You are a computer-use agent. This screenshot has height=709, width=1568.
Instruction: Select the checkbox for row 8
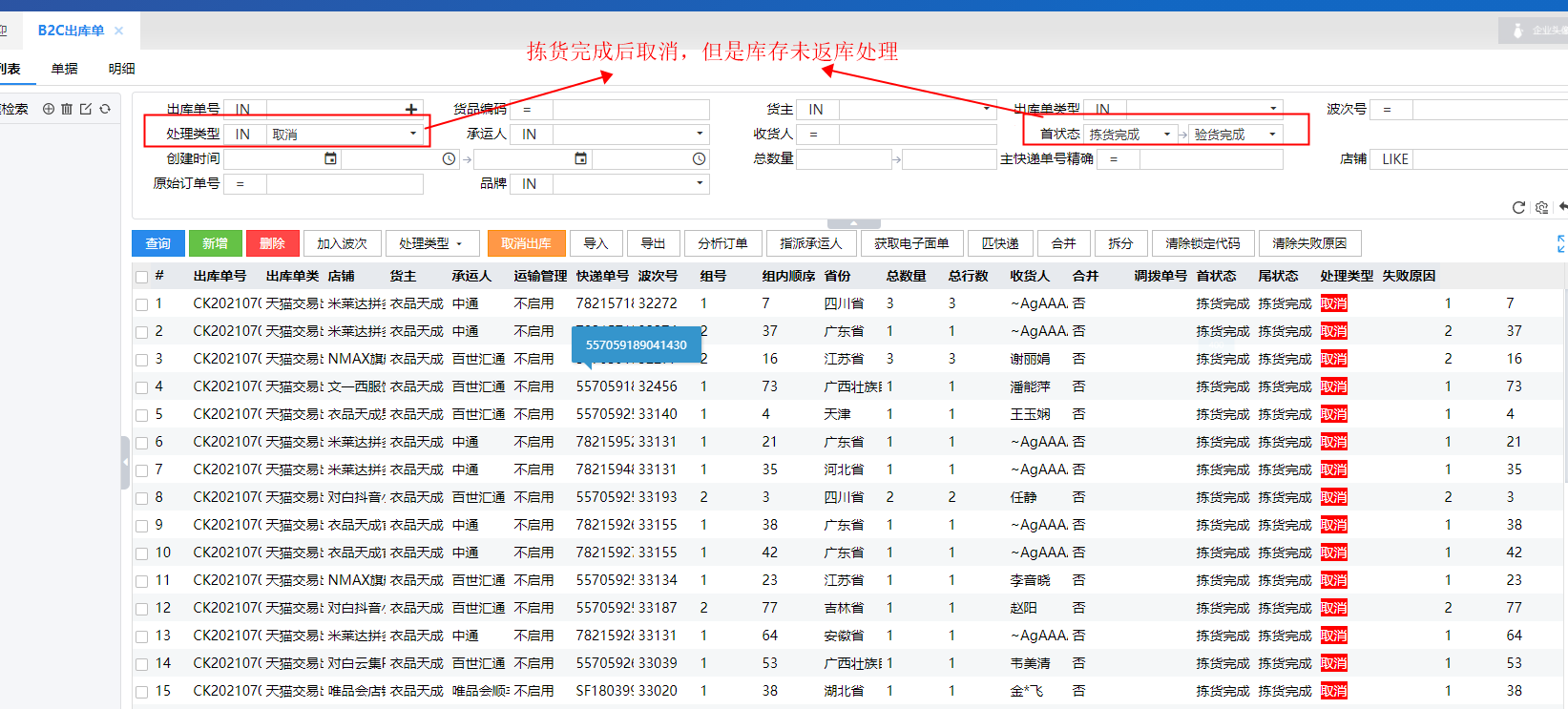point(142,498)
